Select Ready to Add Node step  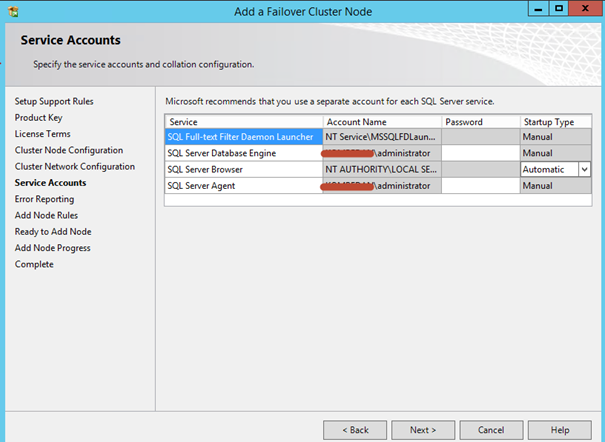[x=53, y=232]
